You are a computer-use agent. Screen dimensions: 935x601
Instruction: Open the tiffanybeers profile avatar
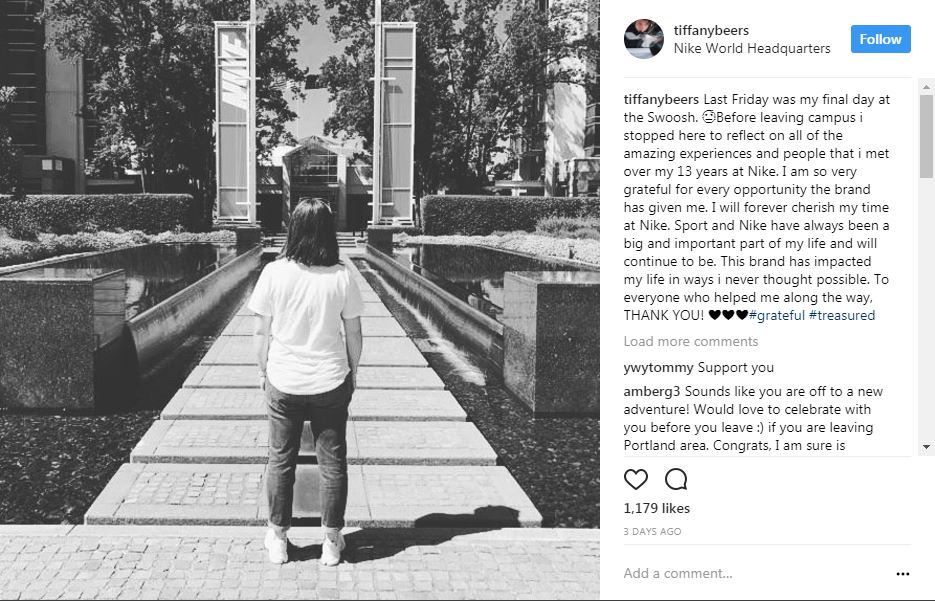click(x=643, y=39)
